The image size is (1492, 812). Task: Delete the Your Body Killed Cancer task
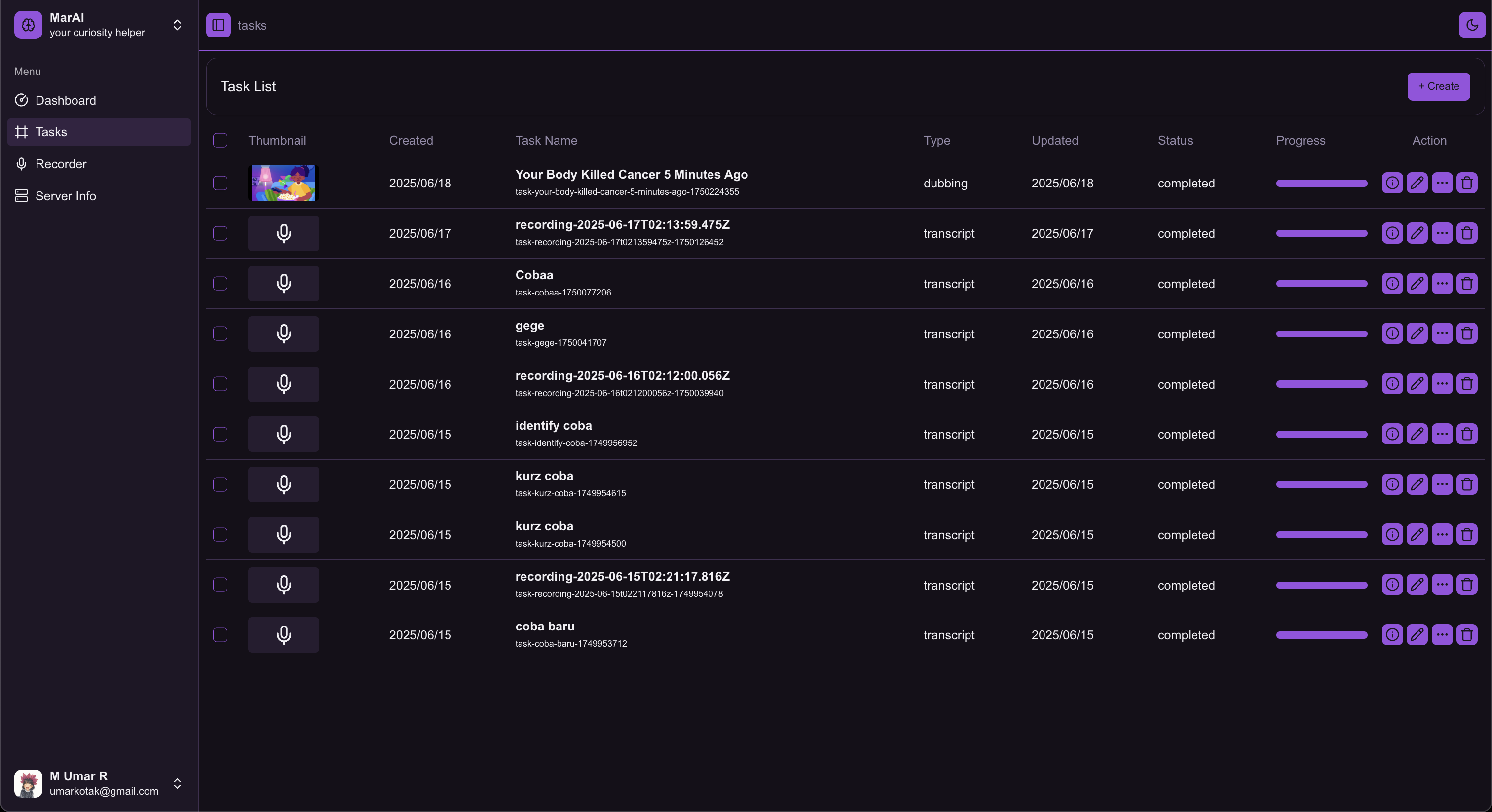1467,183
